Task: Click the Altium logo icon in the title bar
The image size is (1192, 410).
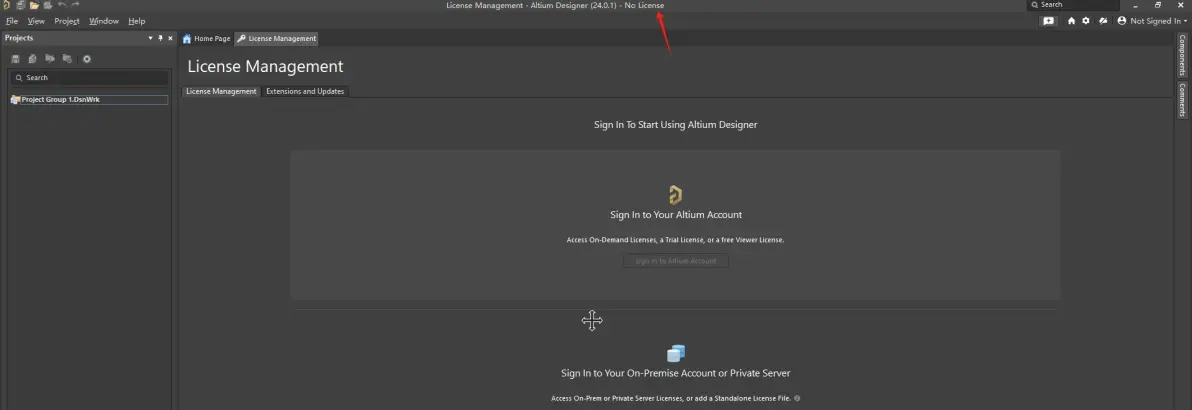Action: [5, 5]
